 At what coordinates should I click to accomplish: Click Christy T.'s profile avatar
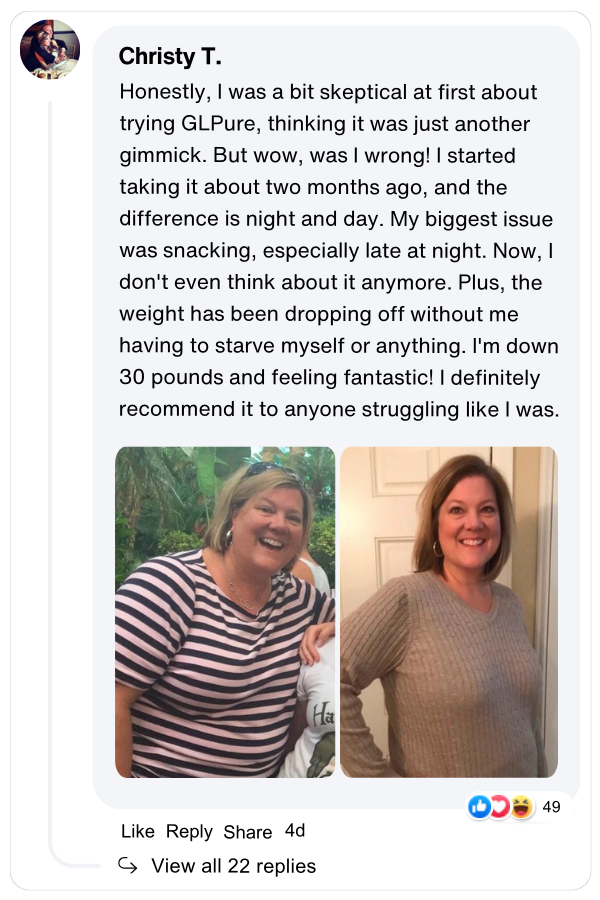pos(49,49)
